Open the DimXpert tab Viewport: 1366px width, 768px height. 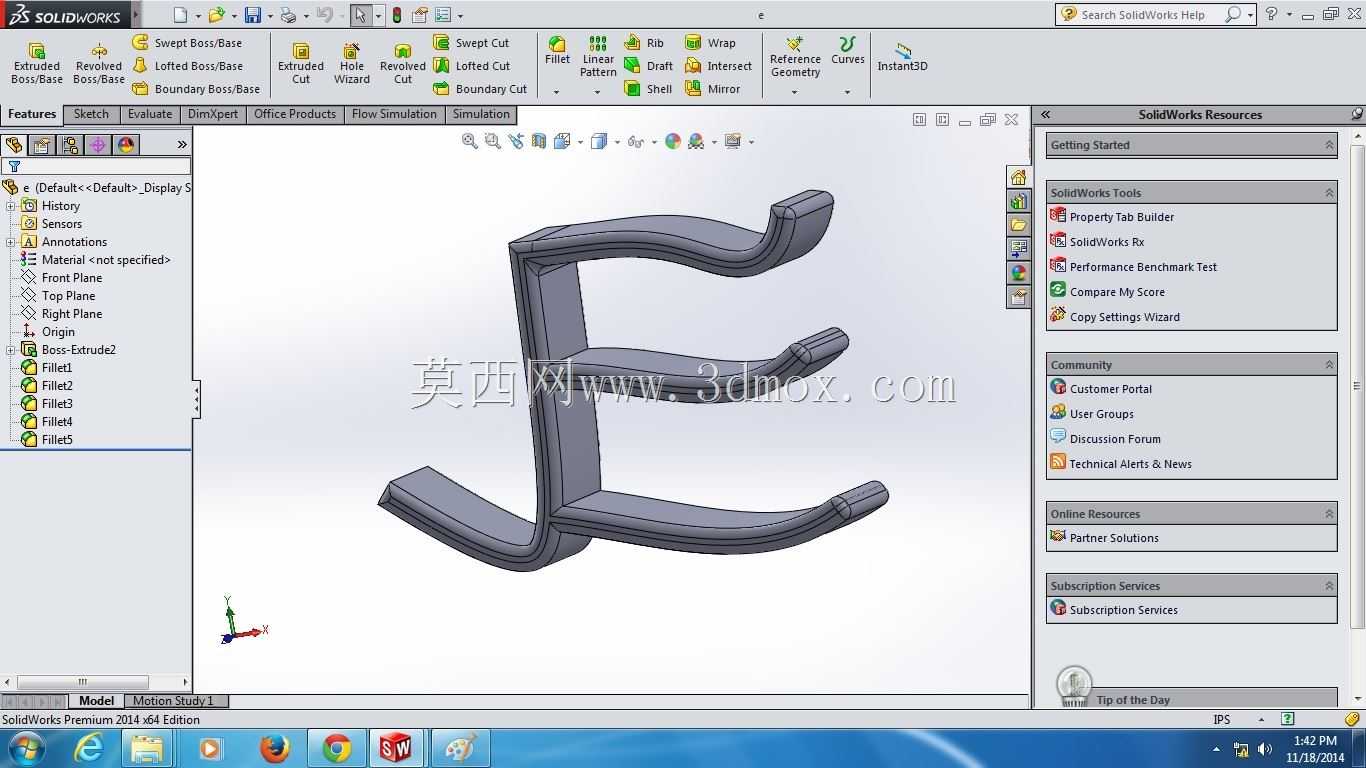click(213, 114)
